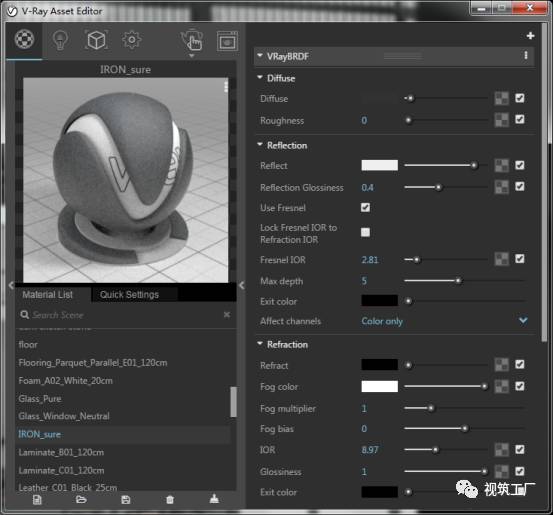Switch to the Quick Settings tab
This screenshot has height=515, width=554.
(129, 295)
